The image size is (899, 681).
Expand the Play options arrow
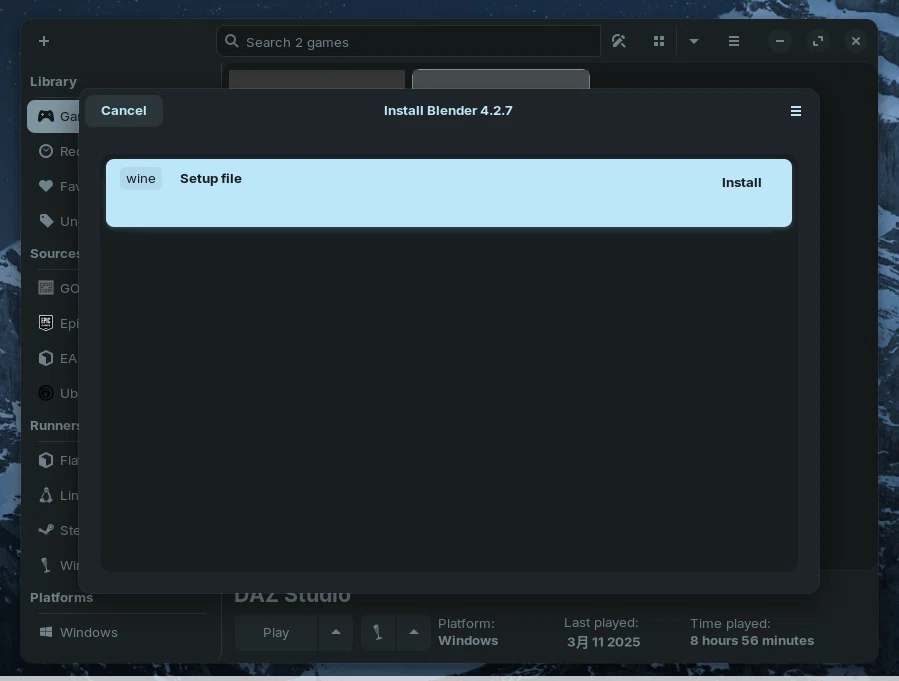(336, 632)
